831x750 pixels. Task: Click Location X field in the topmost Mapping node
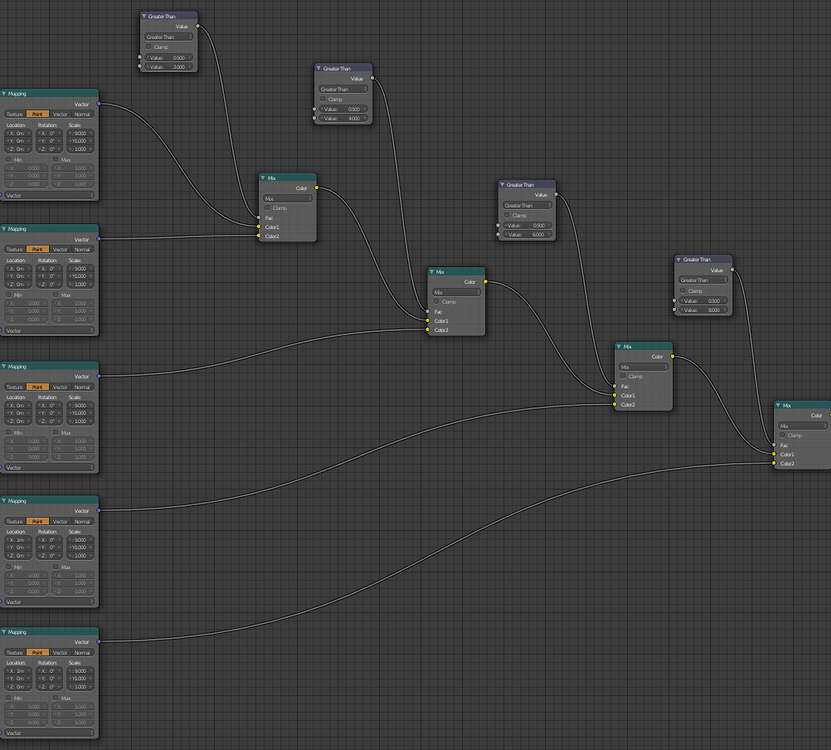click(19, 133)
